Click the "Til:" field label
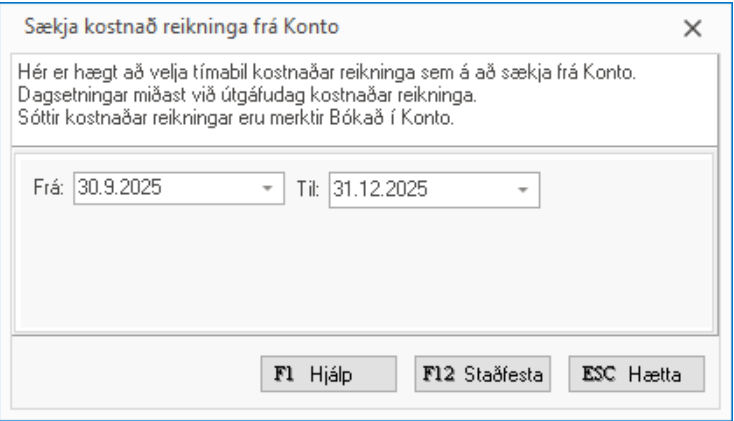 pyautogui.click(x=307, y=188)
